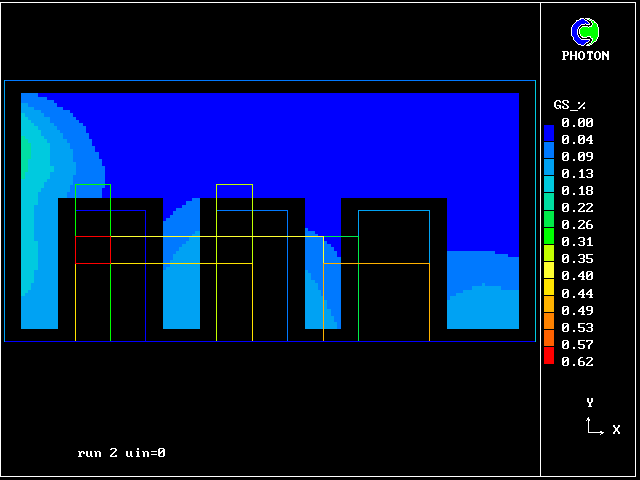The height and width of the screenshot is (480, 640).
Task: Click the 0.35 legend value label
Action: pyautogui.click(x=577, y=259)
